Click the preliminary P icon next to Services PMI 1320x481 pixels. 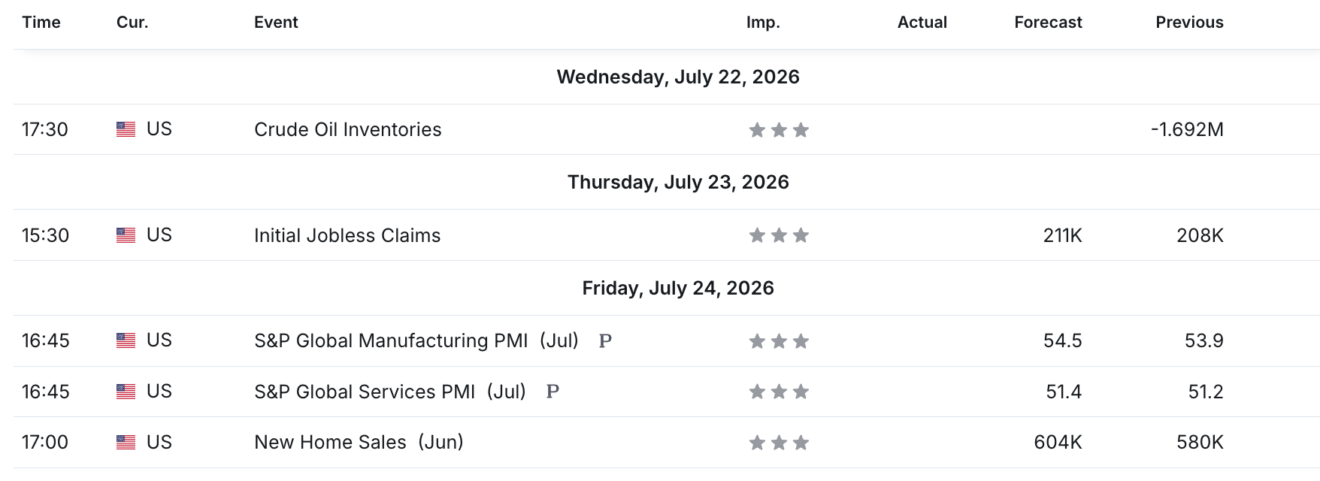pyautogui.click(x=553, y=392)
